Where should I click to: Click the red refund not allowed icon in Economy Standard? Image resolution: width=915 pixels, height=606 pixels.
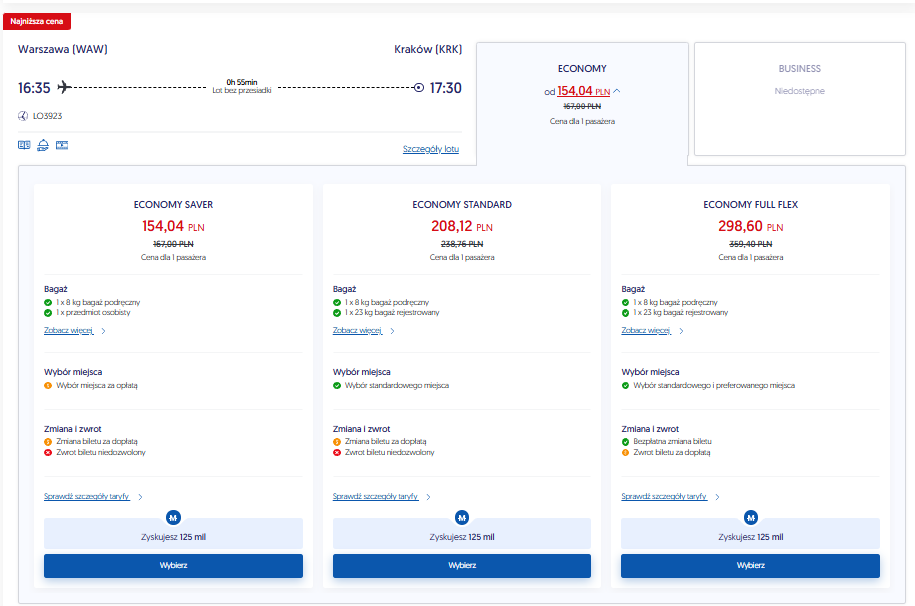click(337, 452)
